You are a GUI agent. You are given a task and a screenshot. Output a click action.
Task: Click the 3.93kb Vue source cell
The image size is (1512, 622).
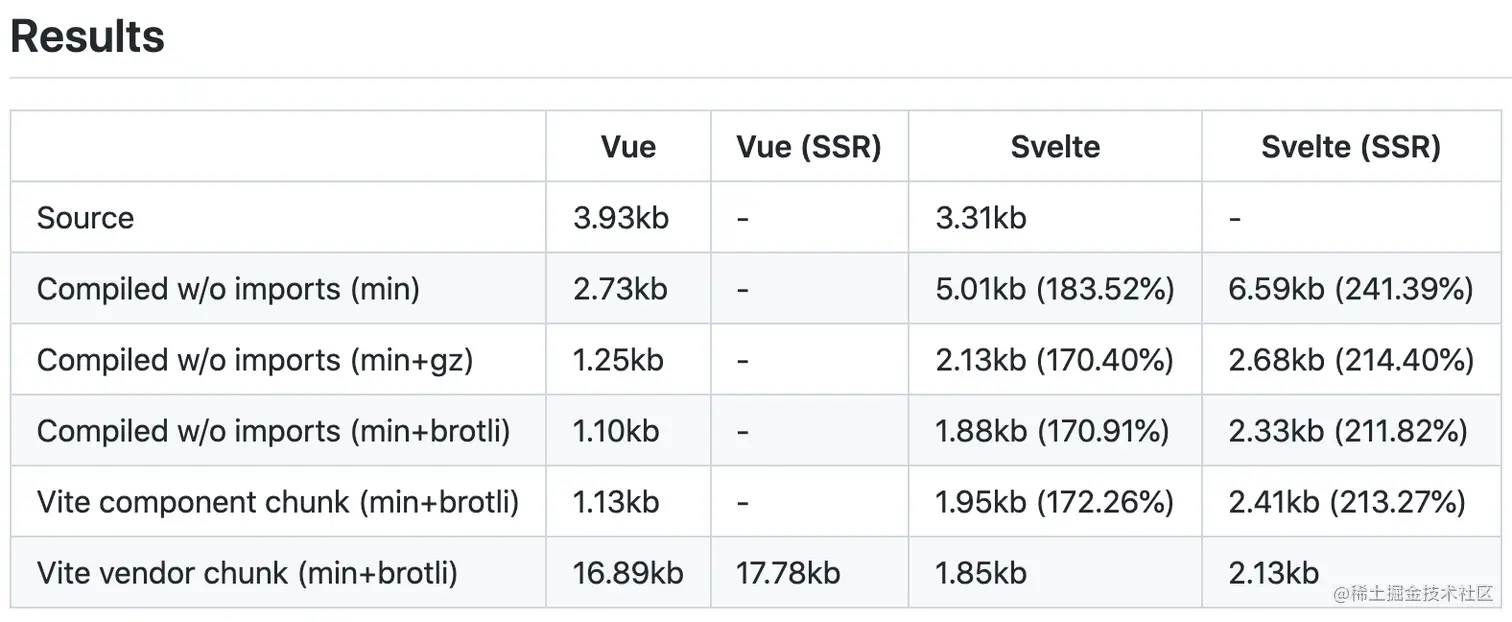621,218
